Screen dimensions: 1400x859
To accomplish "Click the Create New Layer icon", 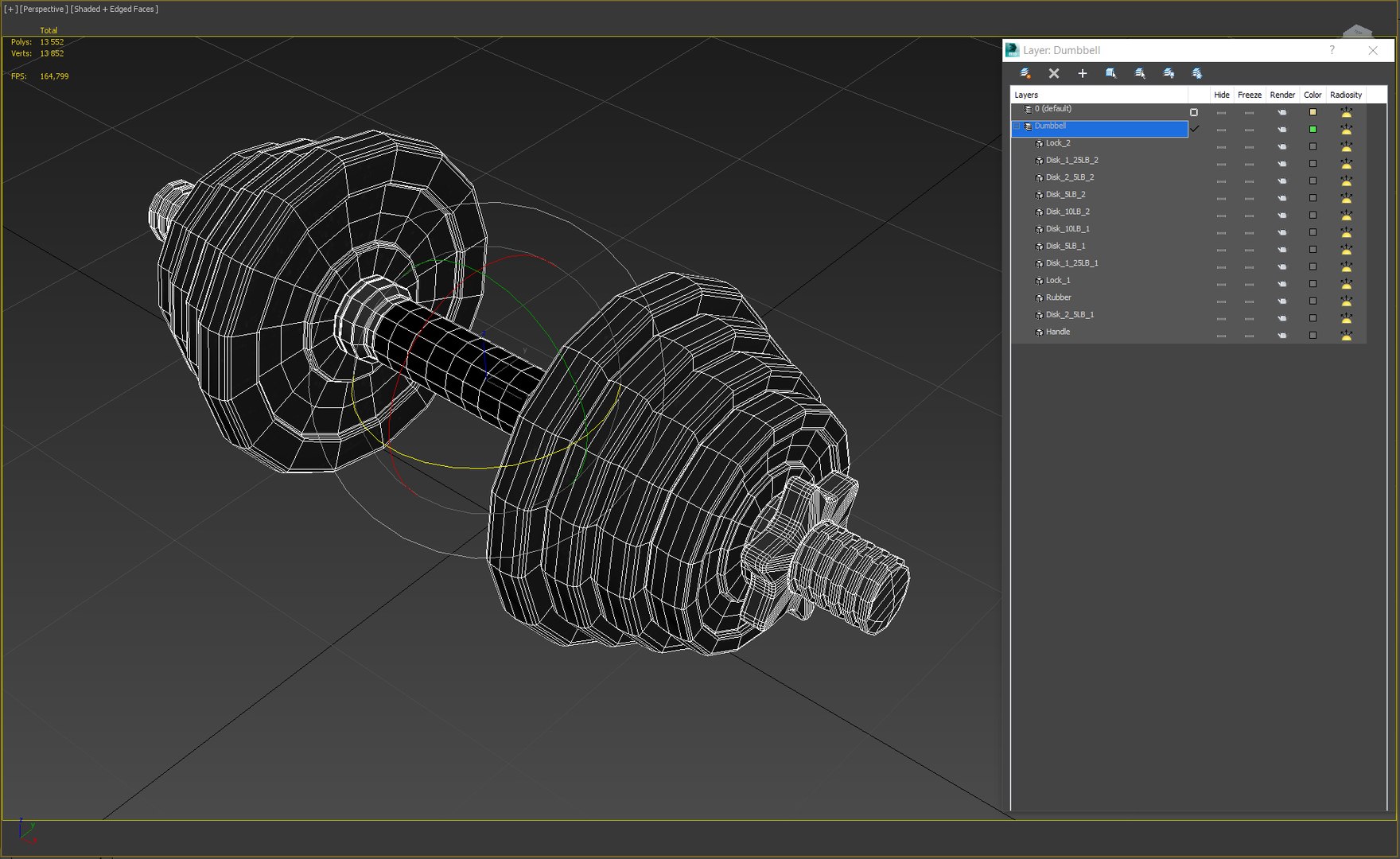I will (x=1025, y=73).
